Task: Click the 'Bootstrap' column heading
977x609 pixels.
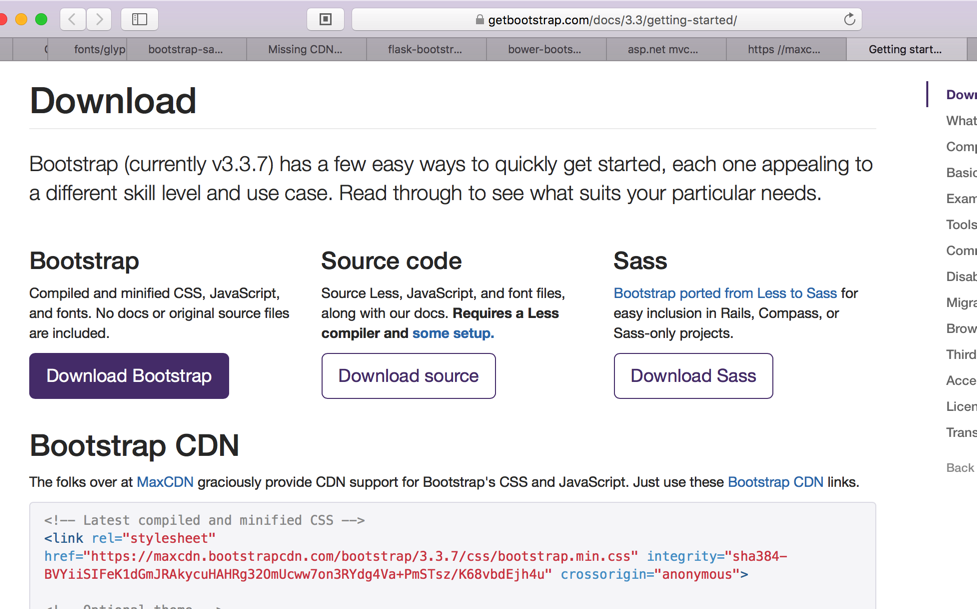Action: [84, 261]
